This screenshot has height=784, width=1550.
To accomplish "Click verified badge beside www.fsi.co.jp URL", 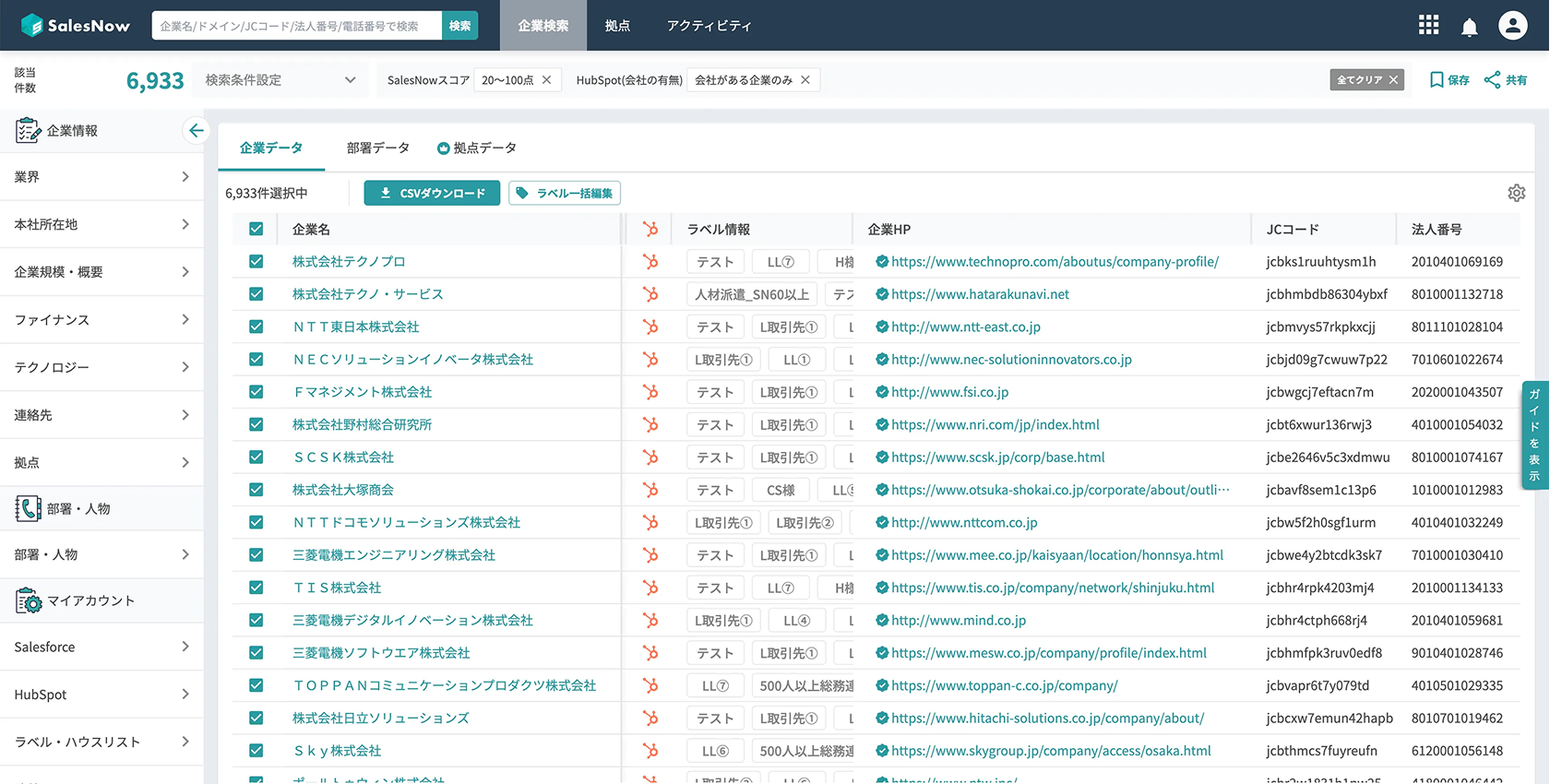I will pos(882,392).
